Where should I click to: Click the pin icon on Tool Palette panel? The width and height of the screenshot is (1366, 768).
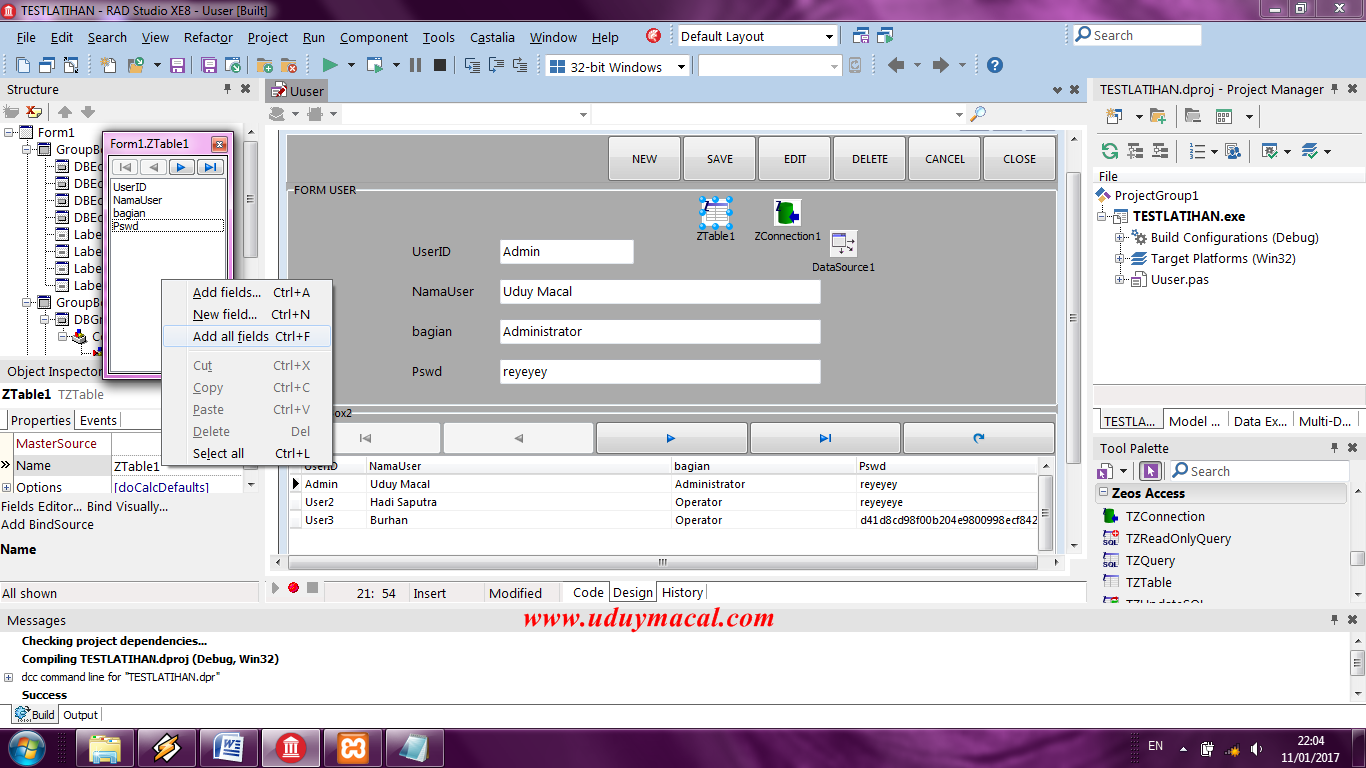[1334, 448]
